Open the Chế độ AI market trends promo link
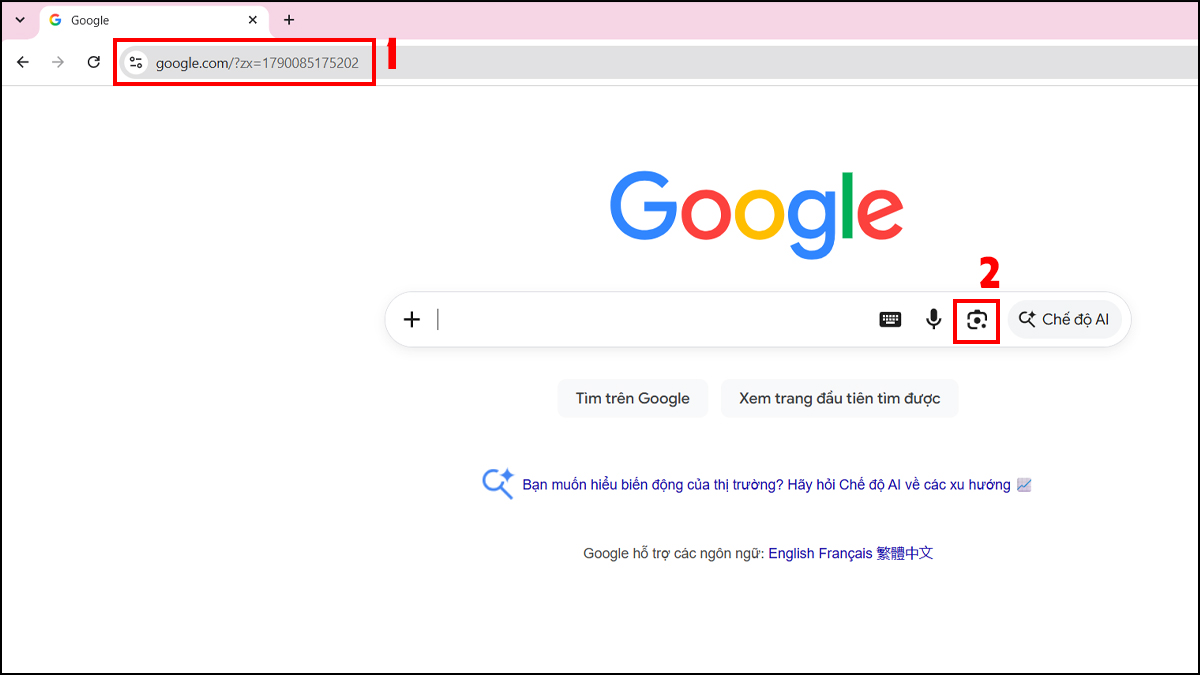The image size is (1200, 675). pyautogui.click(x=777, y=485)
